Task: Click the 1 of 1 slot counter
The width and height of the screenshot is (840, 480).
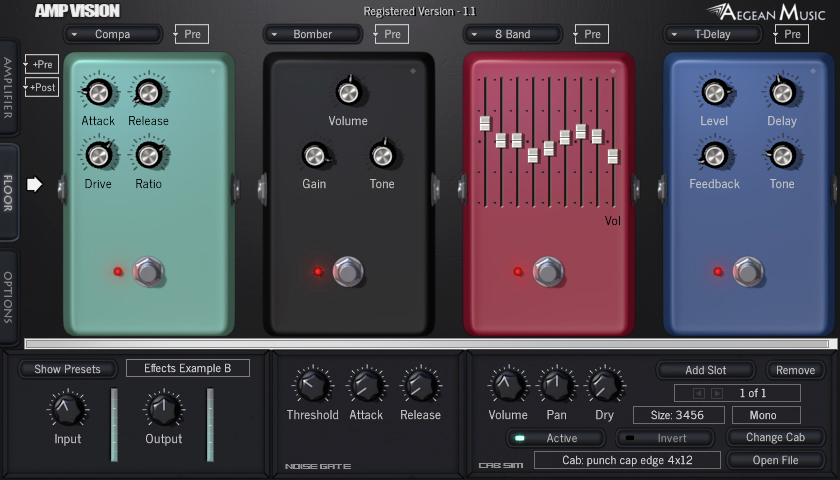Action: click(753, 393)
